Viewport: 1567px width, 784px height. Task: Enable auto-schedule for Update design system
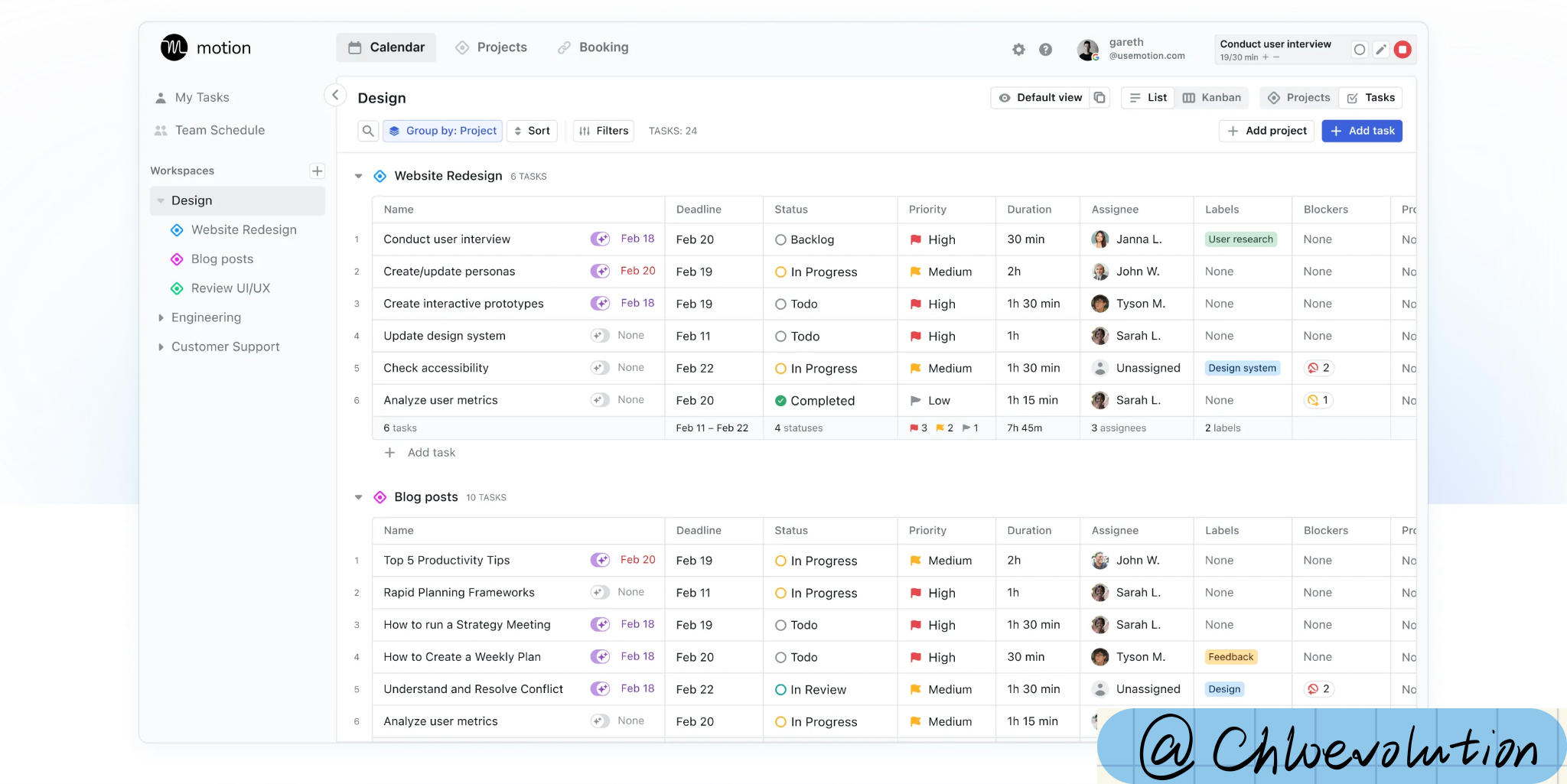click(x=600, y=335)
